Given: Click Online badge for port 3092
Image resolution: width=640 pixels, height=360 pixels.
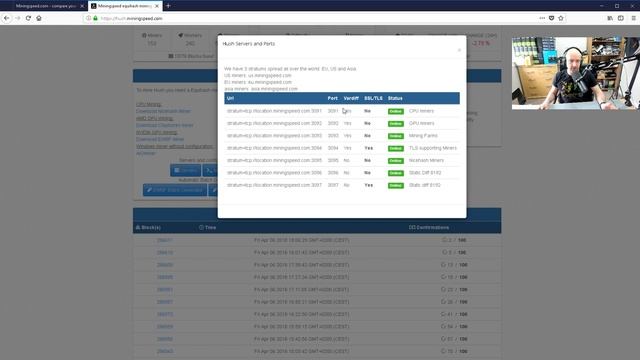Looking at the screenshot, I should 396,124.
